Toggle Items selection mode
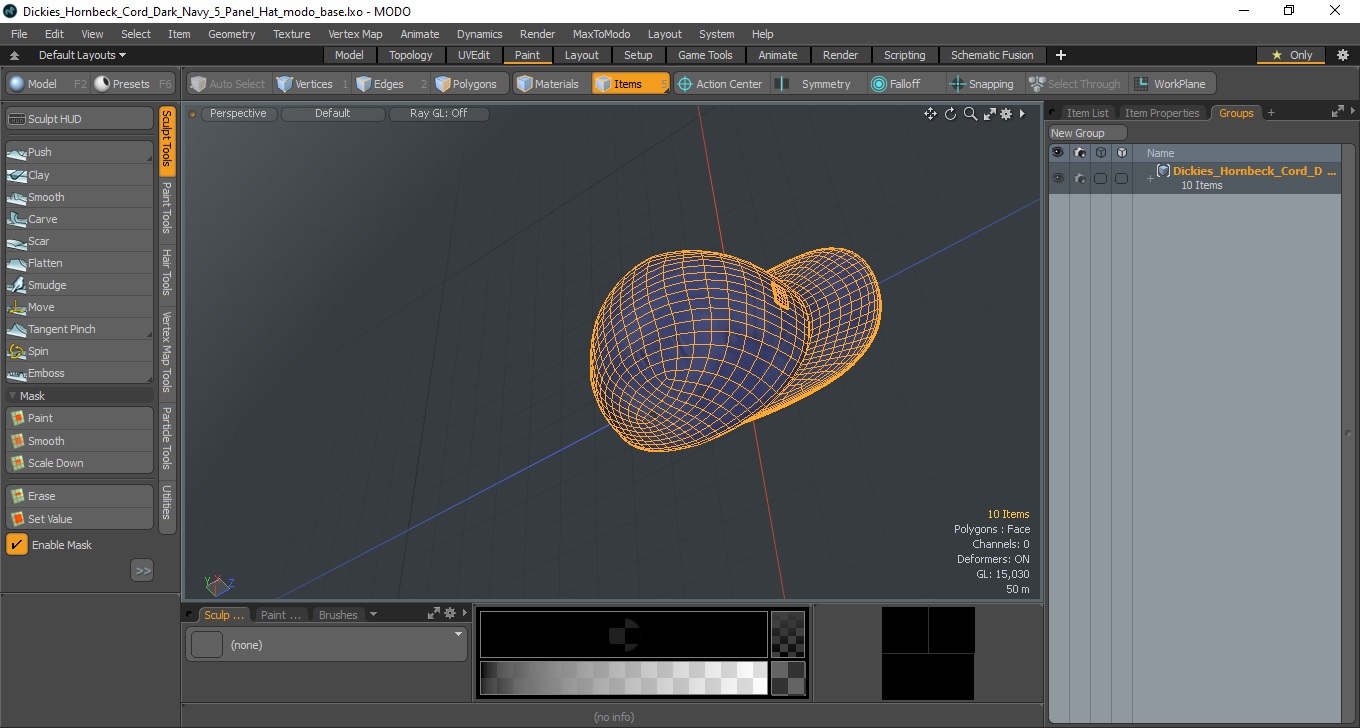Viewport: 1360px width, 728px height. click(630, 84)
